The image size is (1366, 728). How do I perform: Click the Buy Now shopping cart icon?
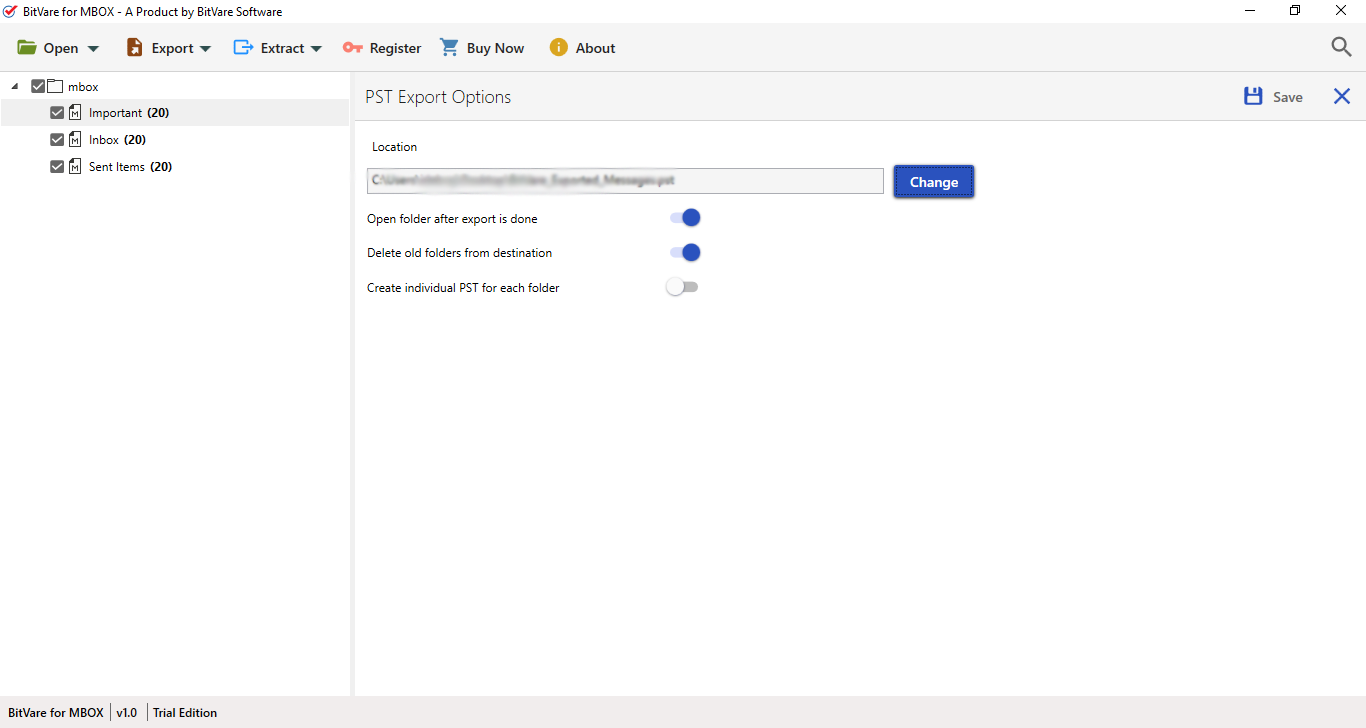[449, 47]
